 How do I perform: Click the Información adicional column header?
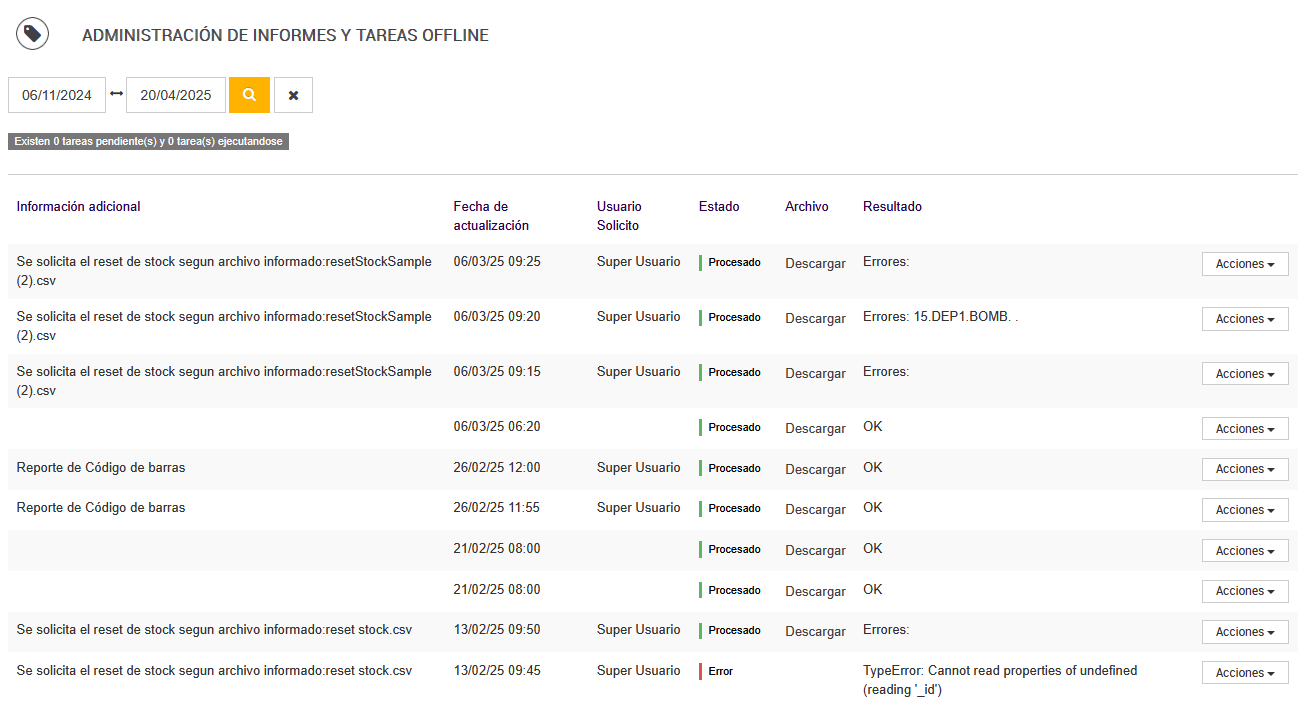(79, 207)
